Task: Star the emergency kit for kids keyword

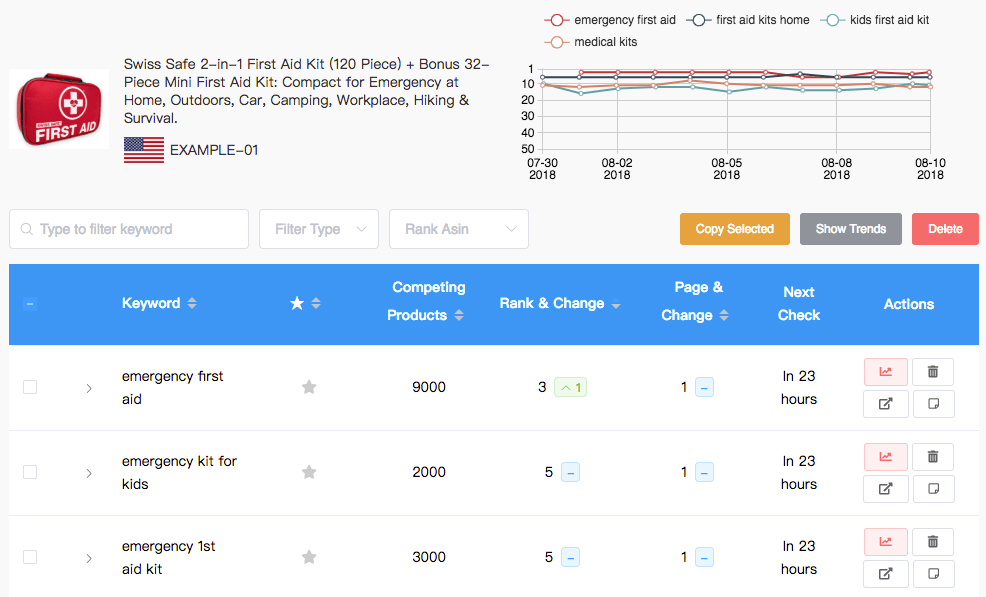Action: click(309, 472)
